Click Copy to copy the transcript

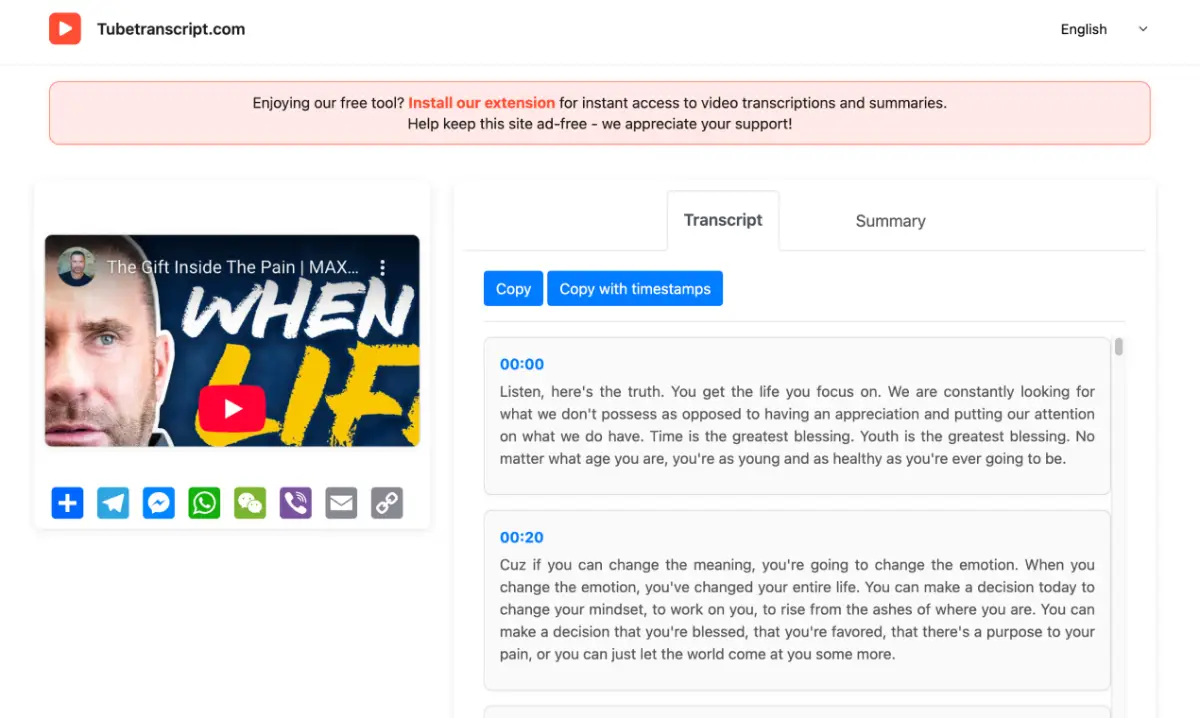pyautogui.click(x=513, y=288)
